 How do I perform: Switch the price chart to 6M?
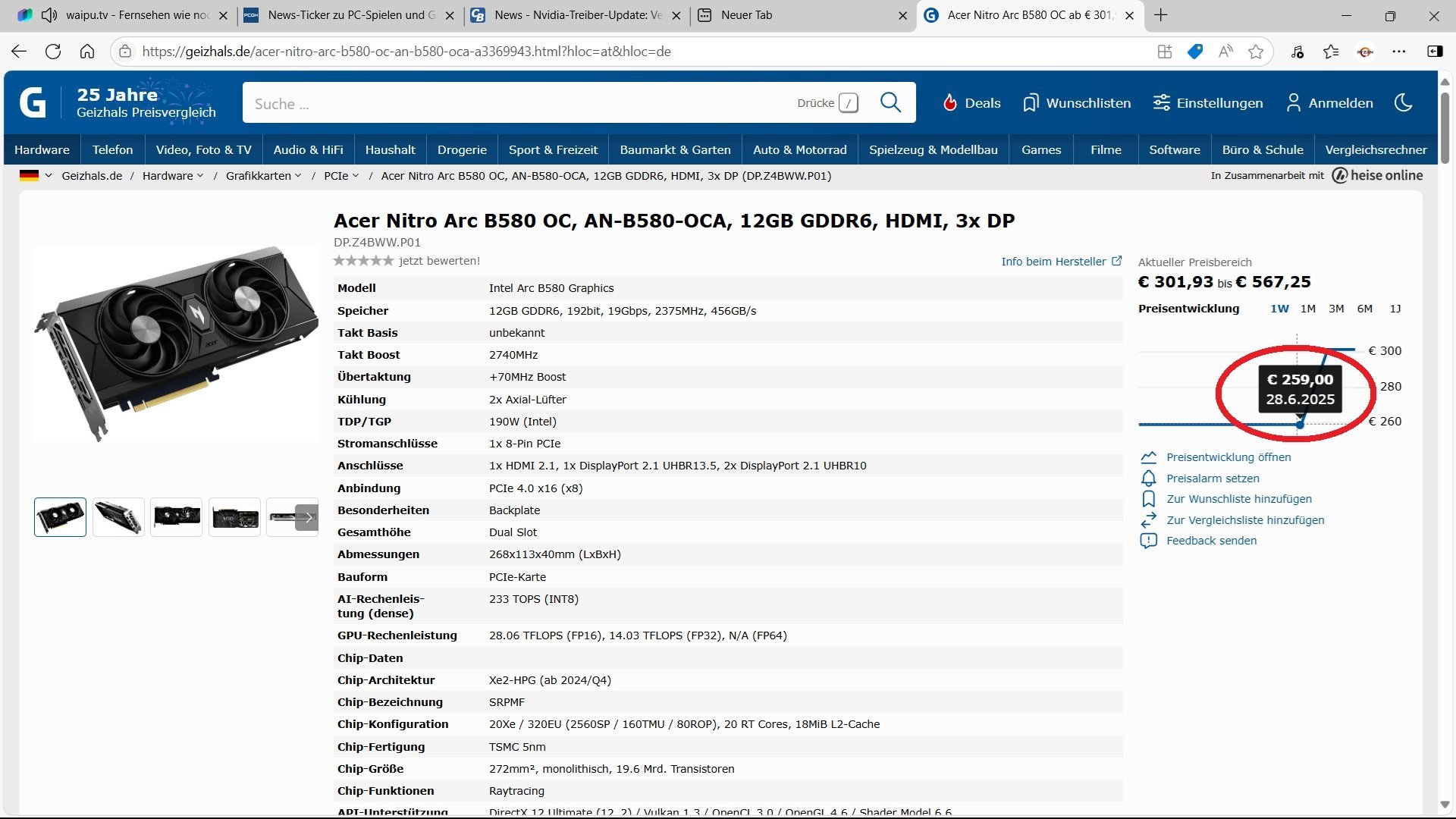(1364, 309)
